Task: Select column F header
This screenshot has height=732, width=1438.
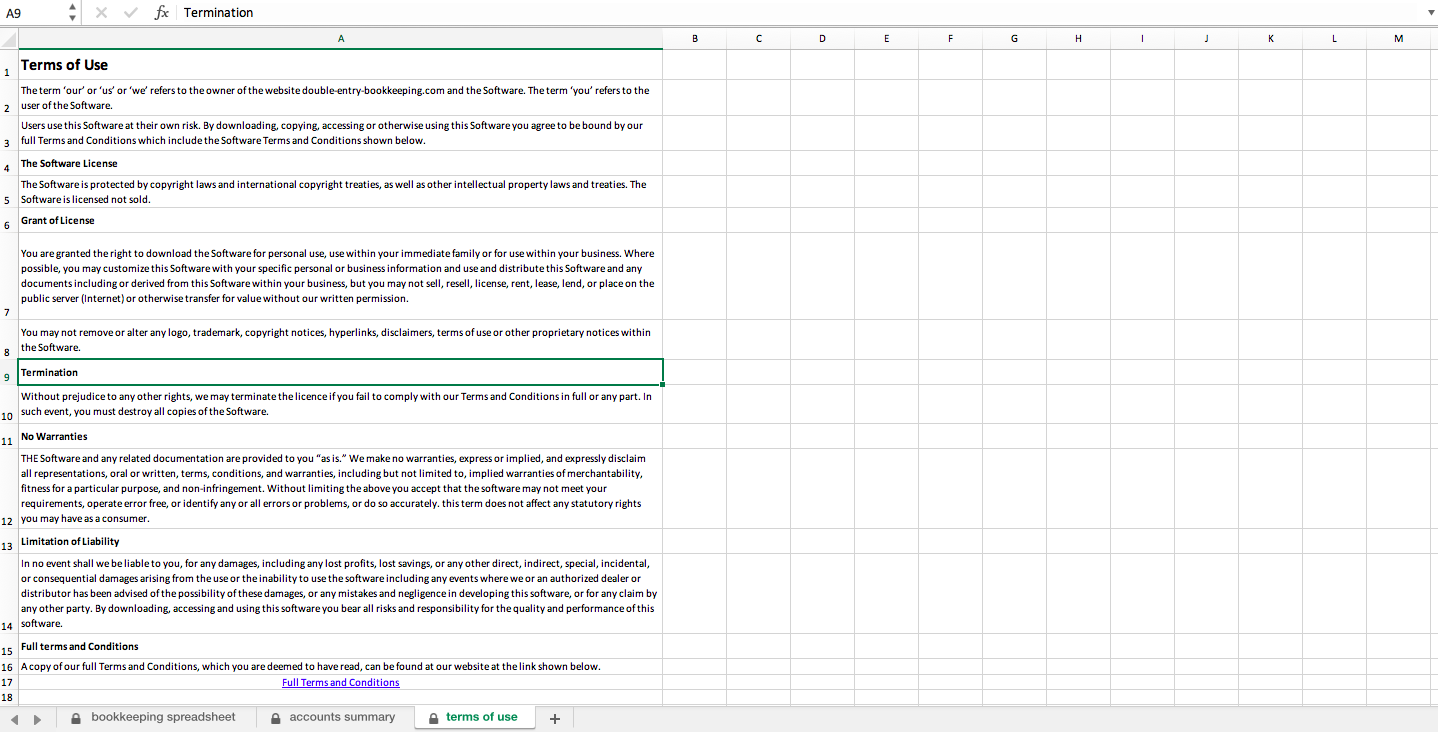Action: tap(951, 39)
